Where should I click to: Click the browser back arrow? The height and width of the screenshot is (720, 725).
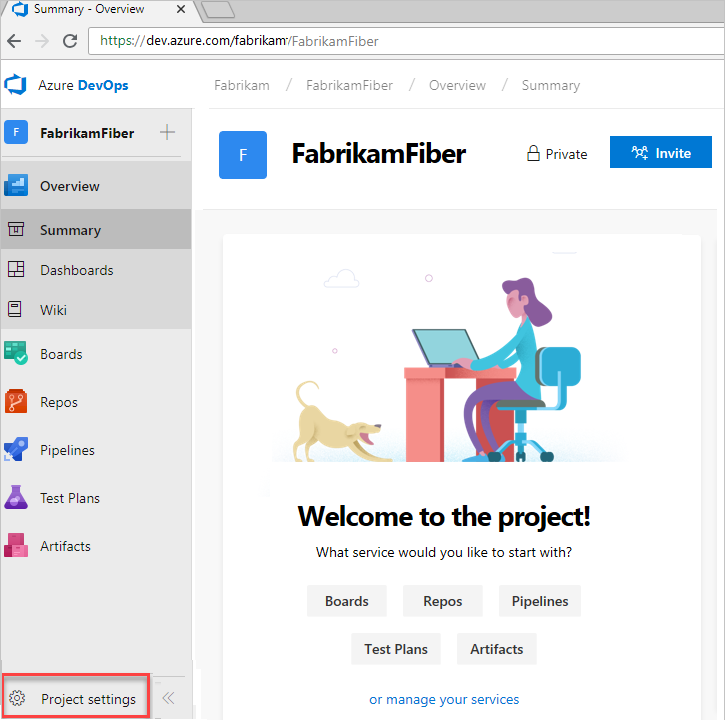click(14, 41)
